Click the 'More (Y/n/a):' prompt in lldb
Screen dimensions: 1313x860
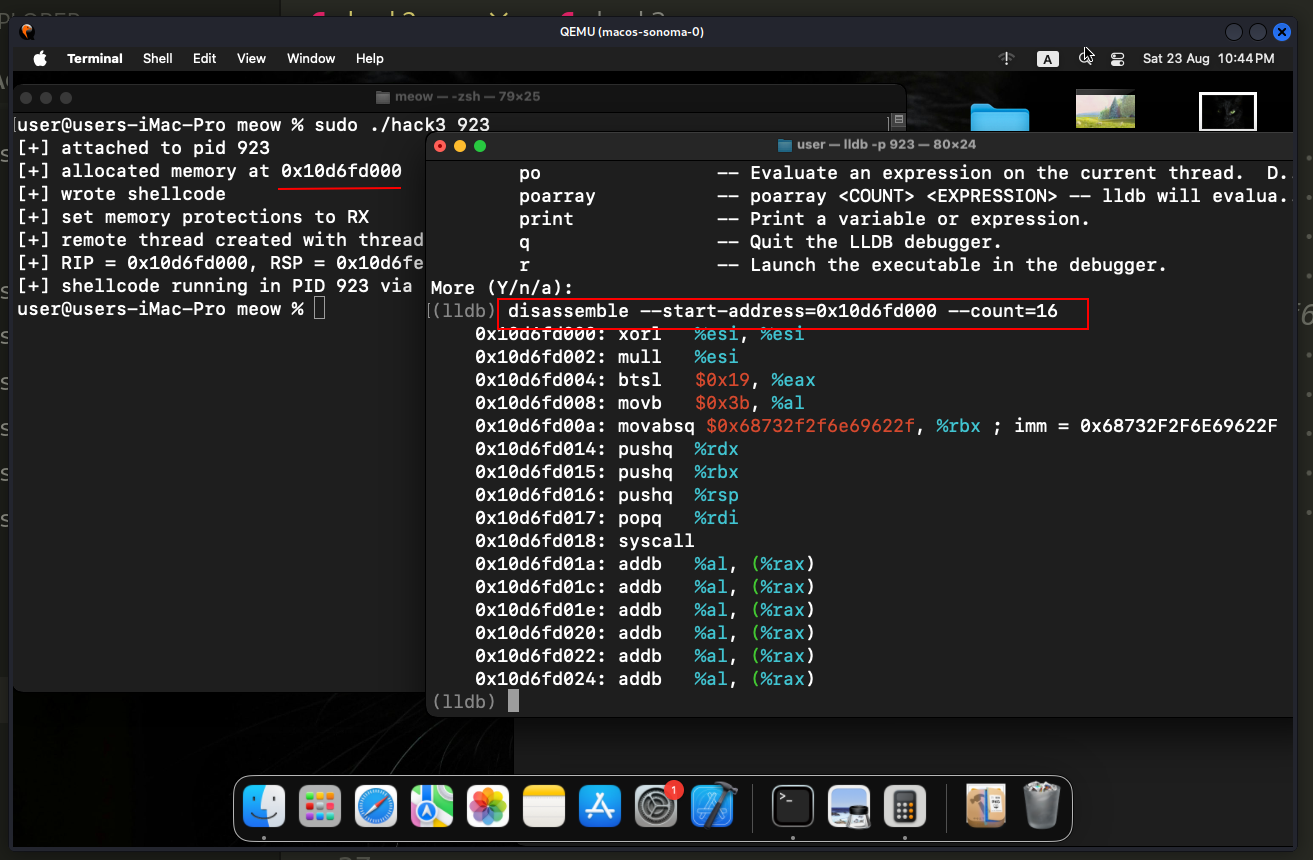coord(502,288)
